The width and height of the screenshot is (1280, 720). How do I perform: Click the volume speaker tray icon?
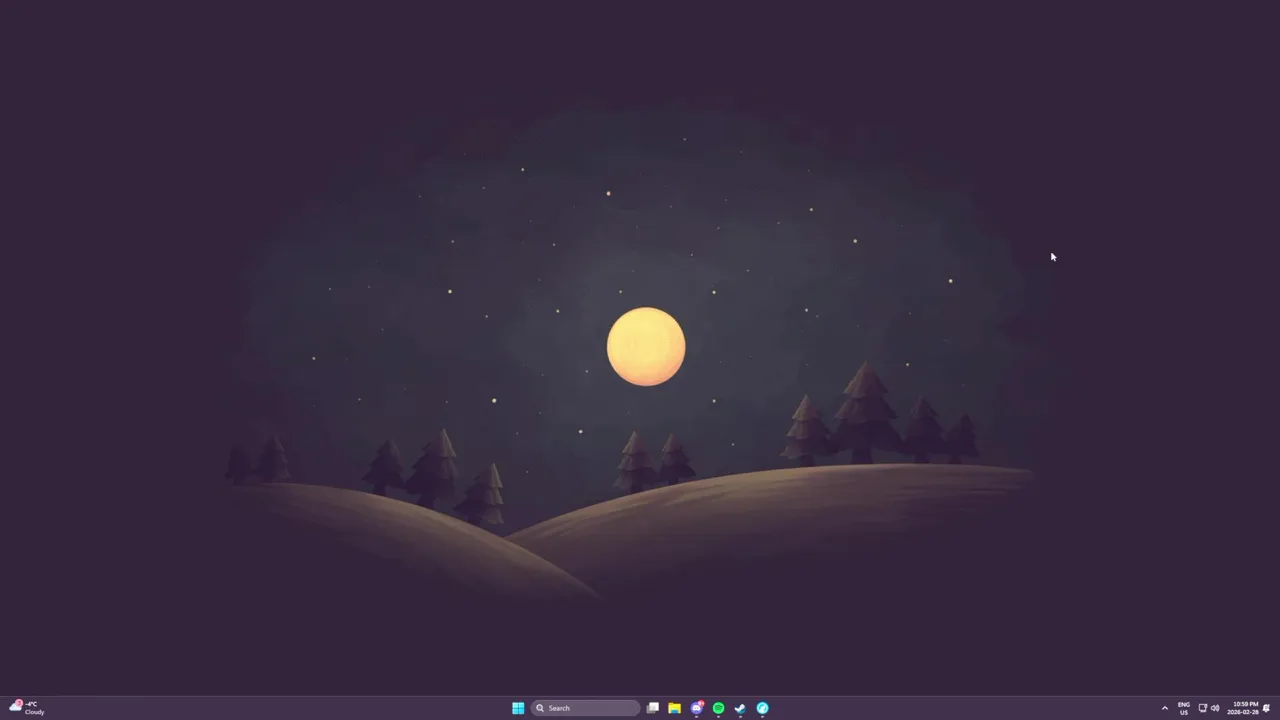click(1215, 708)
